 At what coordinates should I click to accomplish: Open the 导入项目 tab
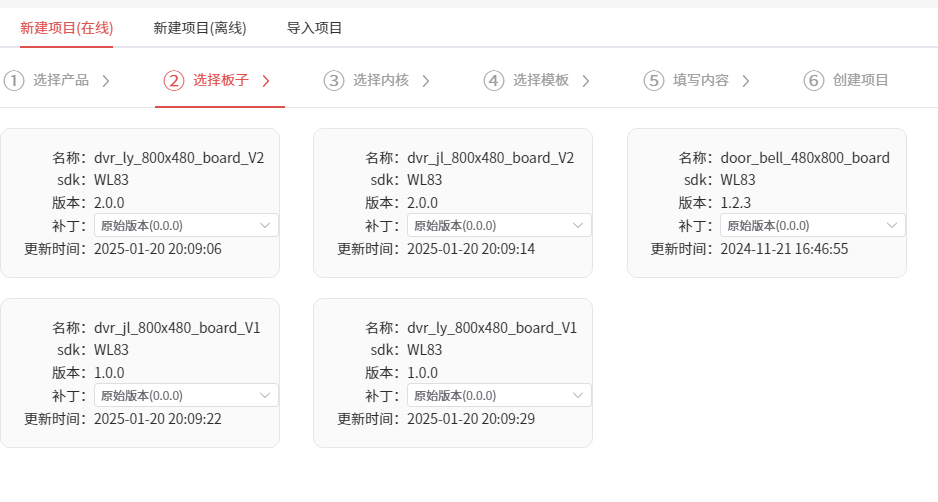click(314, 28)
